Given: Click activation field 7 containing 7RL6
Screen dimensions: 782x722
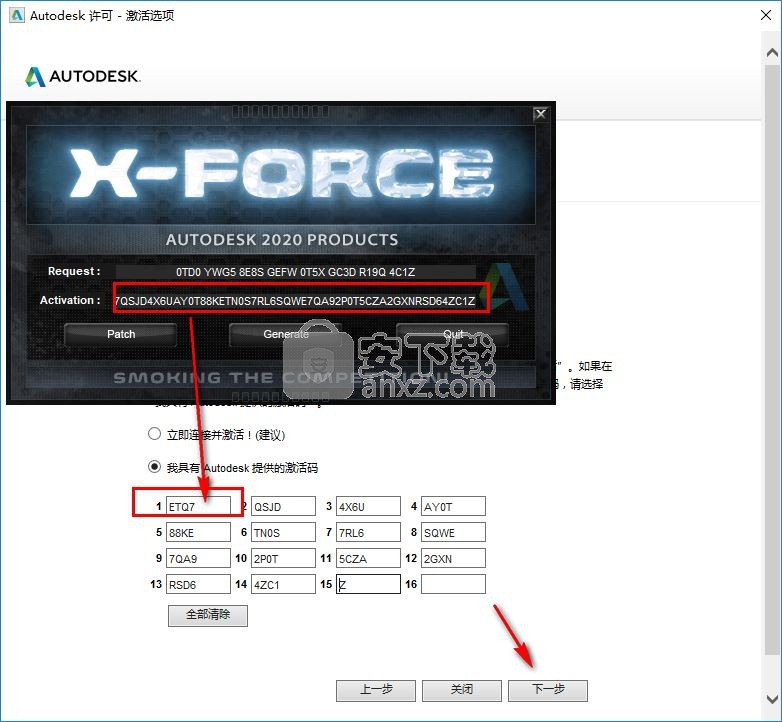Looking at the screenshot, I should [x=368, y=532].
